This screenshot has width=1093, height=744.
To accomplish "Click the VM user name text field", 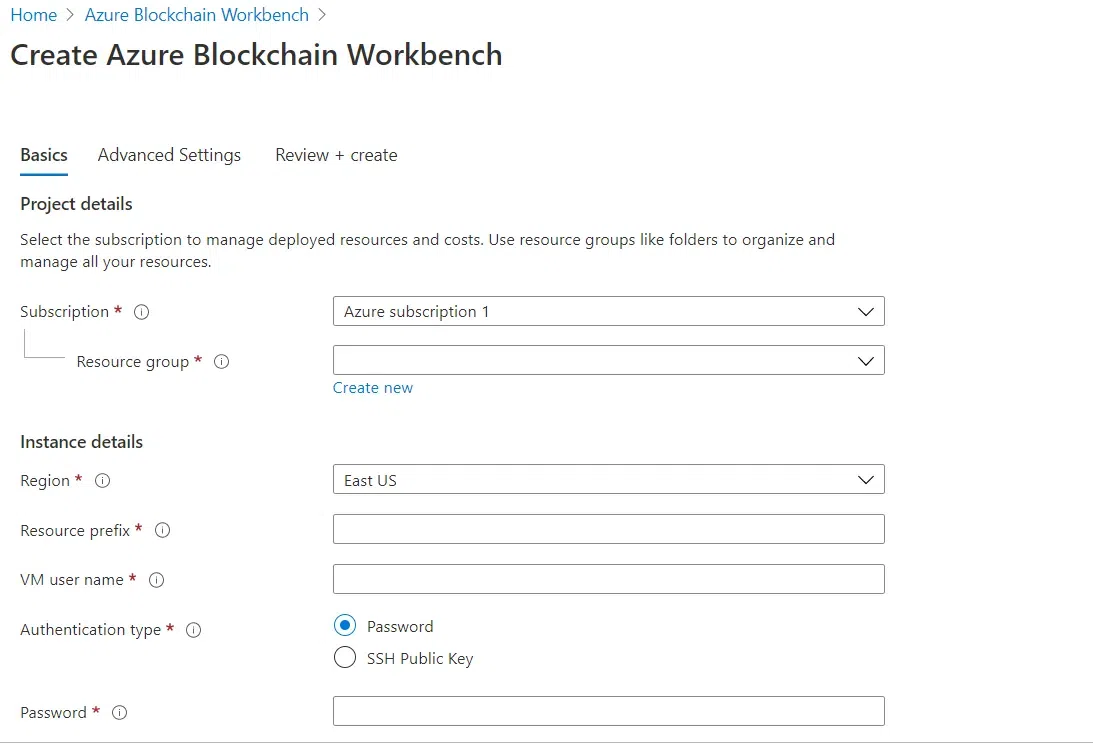I will (x=609, y=579).
